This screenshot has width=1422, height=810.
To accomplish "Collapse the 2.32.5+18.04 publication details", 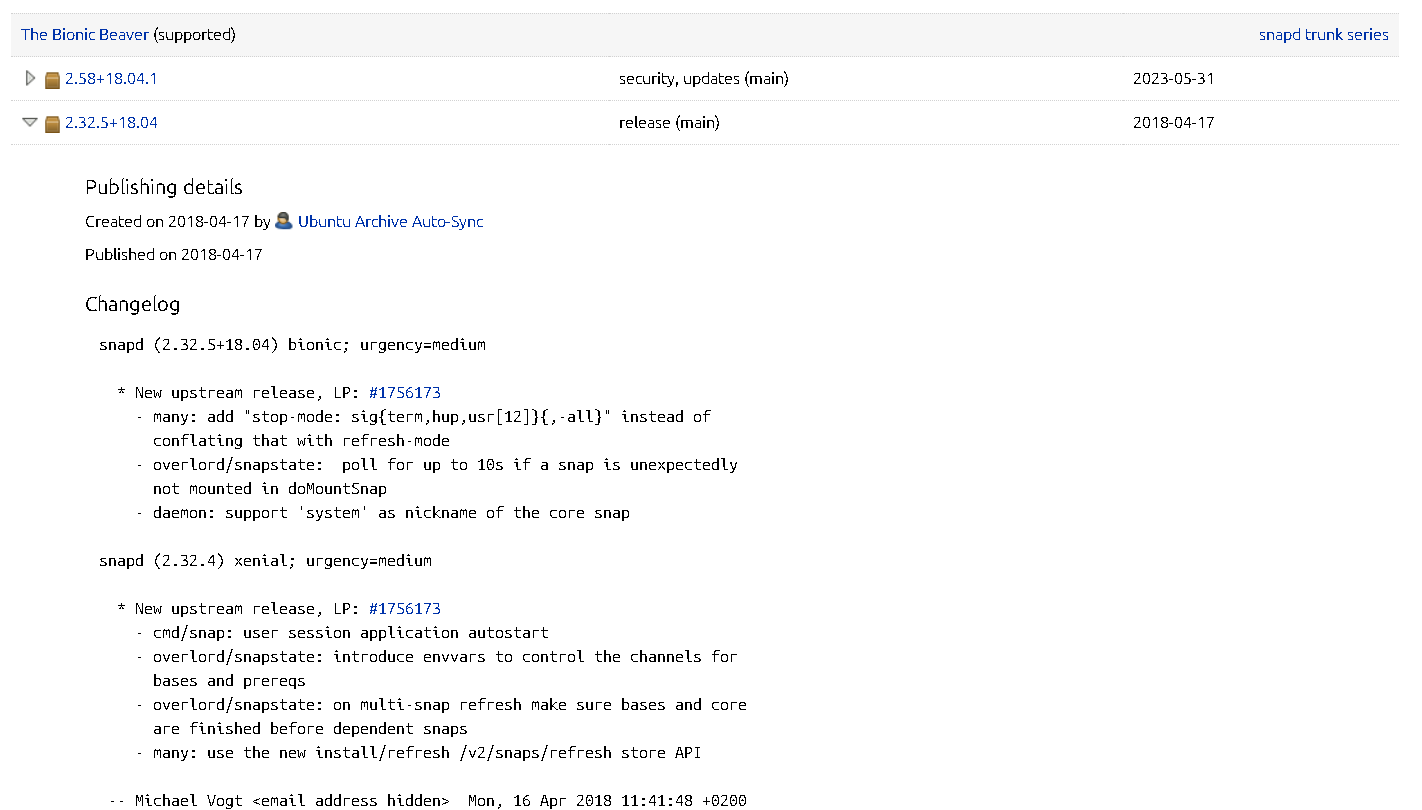I will [30, 122].
